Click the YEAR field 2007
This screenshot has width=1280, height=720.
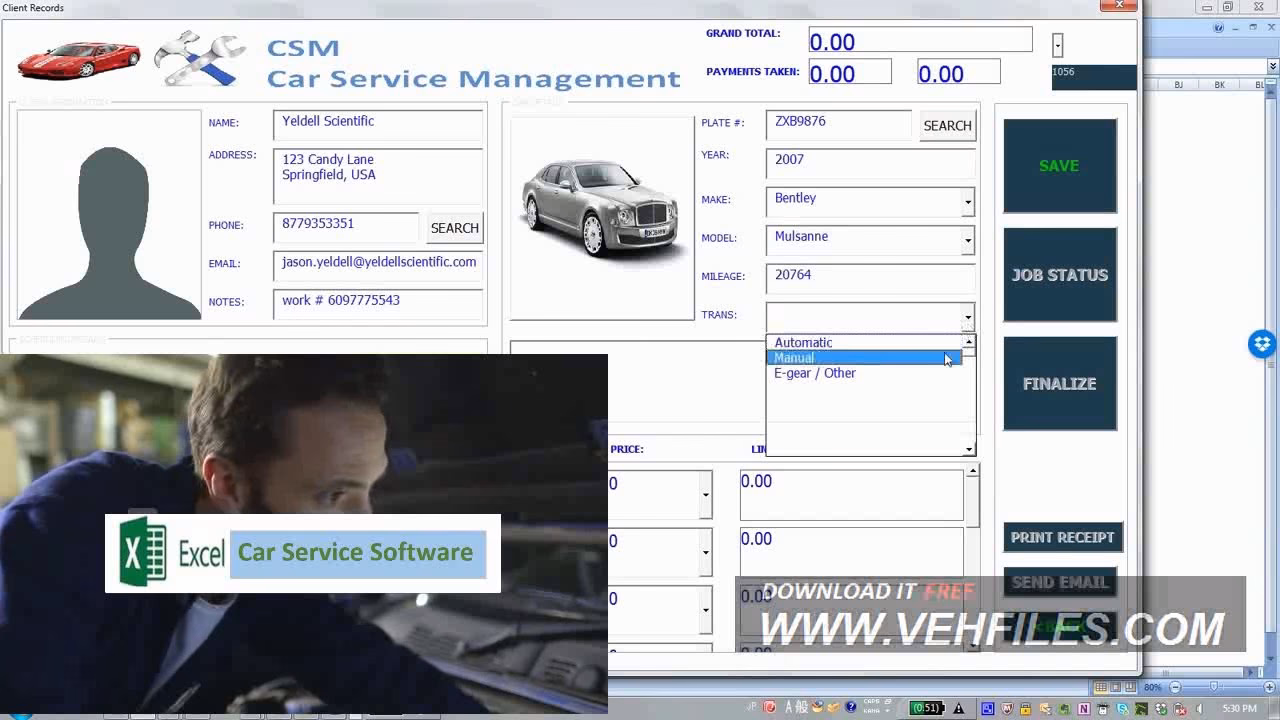(x=870, y=163)
